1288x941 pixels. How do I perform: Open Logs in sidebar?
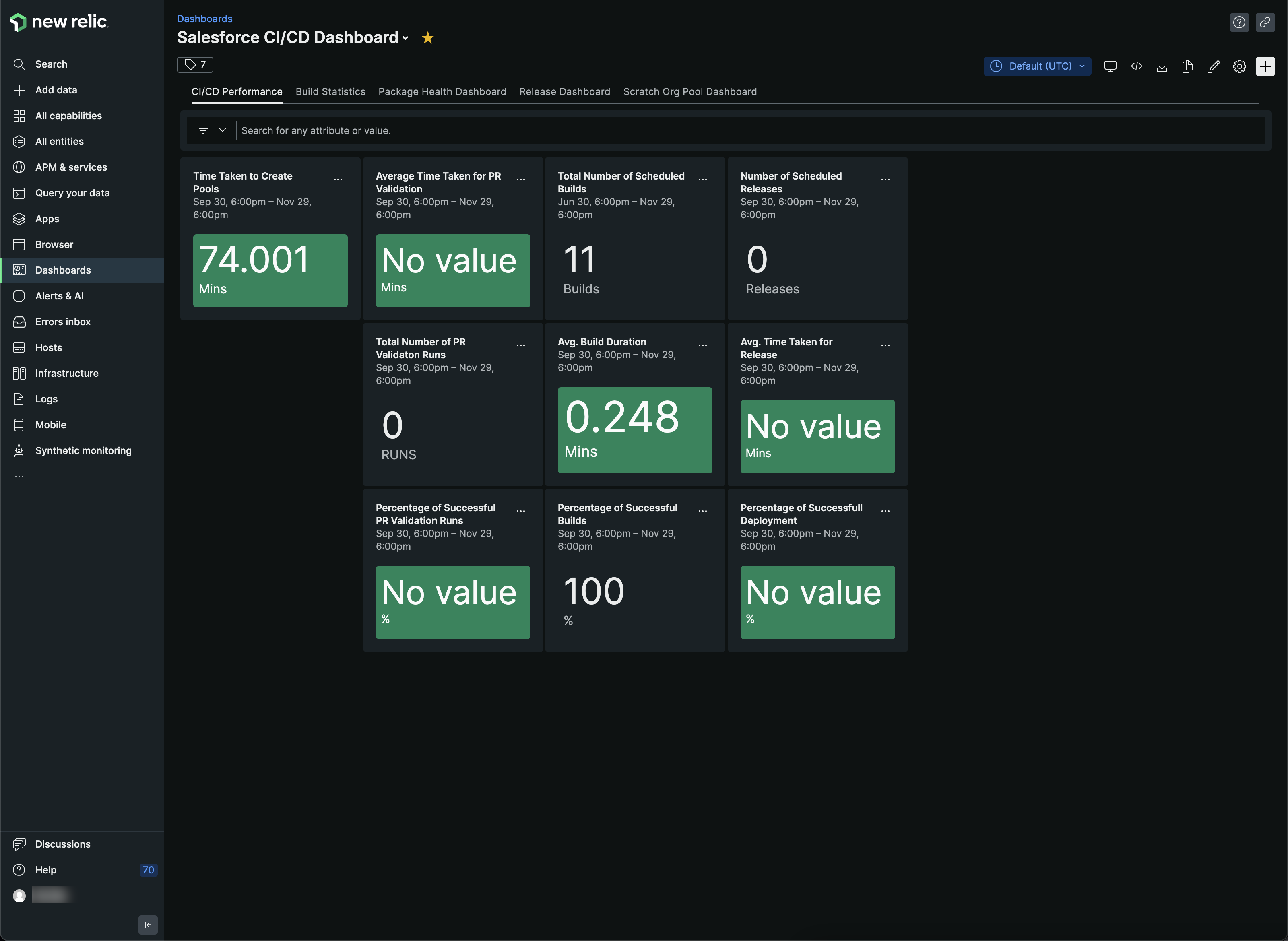point(82,399)
